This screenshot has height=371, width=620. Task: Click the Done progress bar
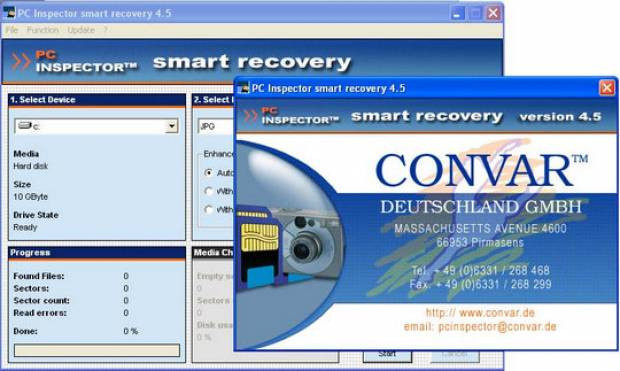pos(97,350)
